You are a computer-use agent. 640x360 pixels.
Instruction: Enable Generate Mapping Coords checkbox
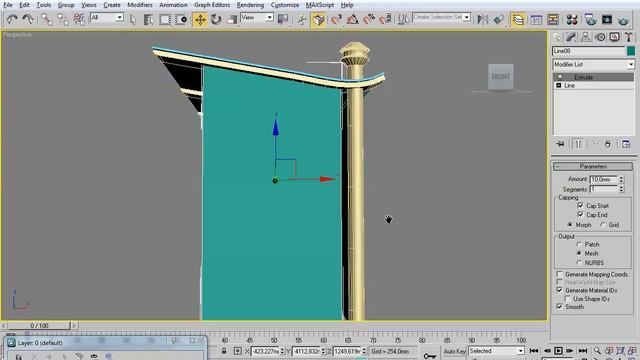560,274
